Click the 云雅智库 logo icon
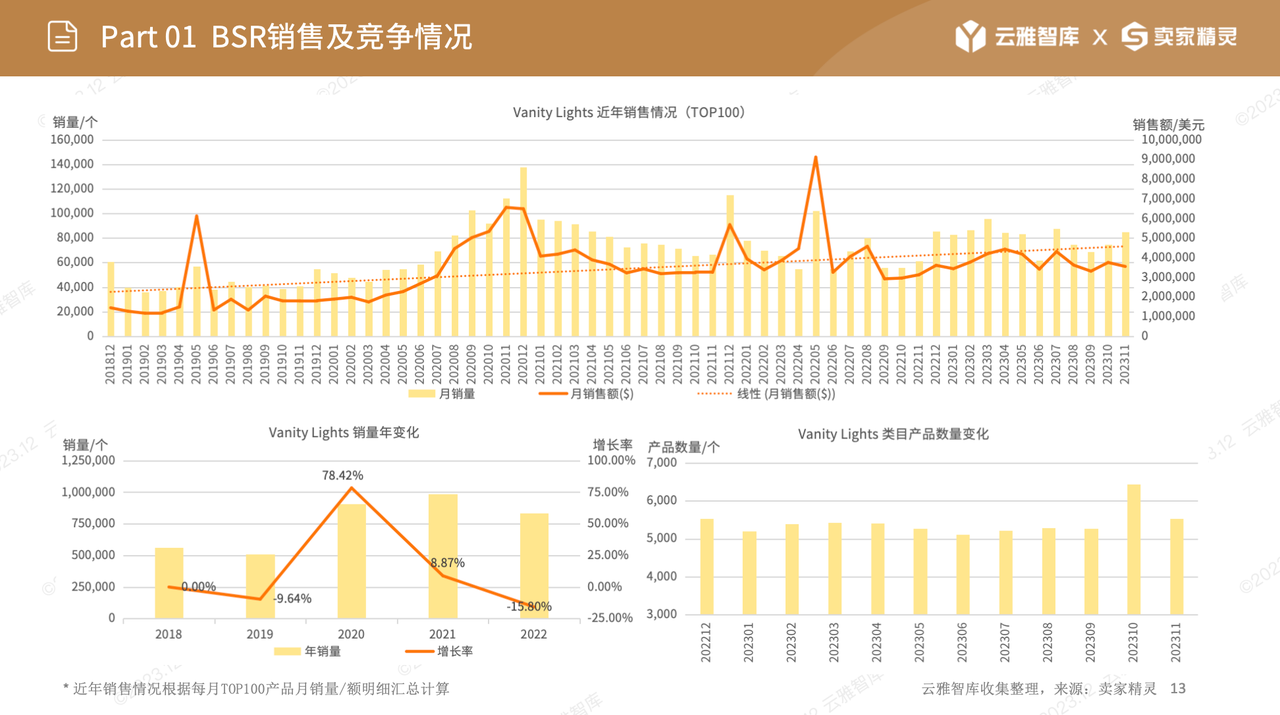The height and width of the screenshot is (715, 1280). [x=971, y=37]
